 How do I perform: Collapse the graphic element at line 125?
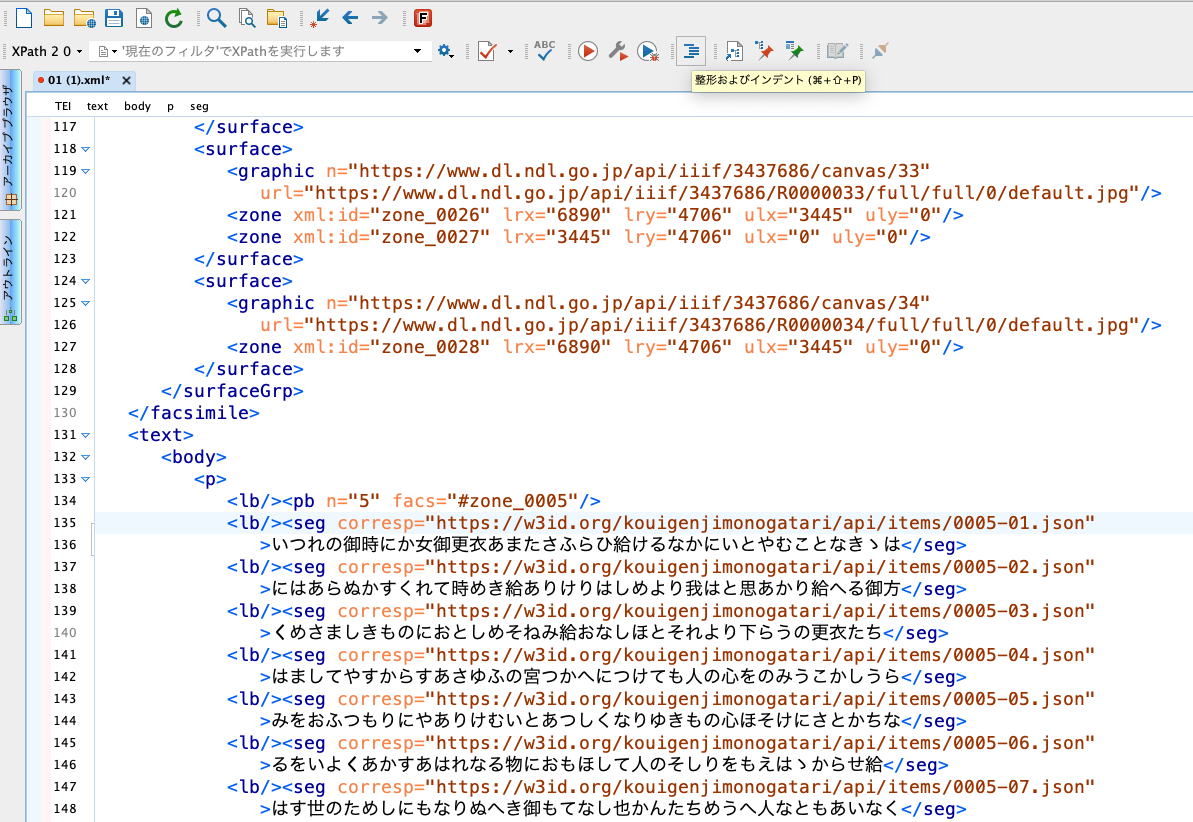click(x=85, y=303)
